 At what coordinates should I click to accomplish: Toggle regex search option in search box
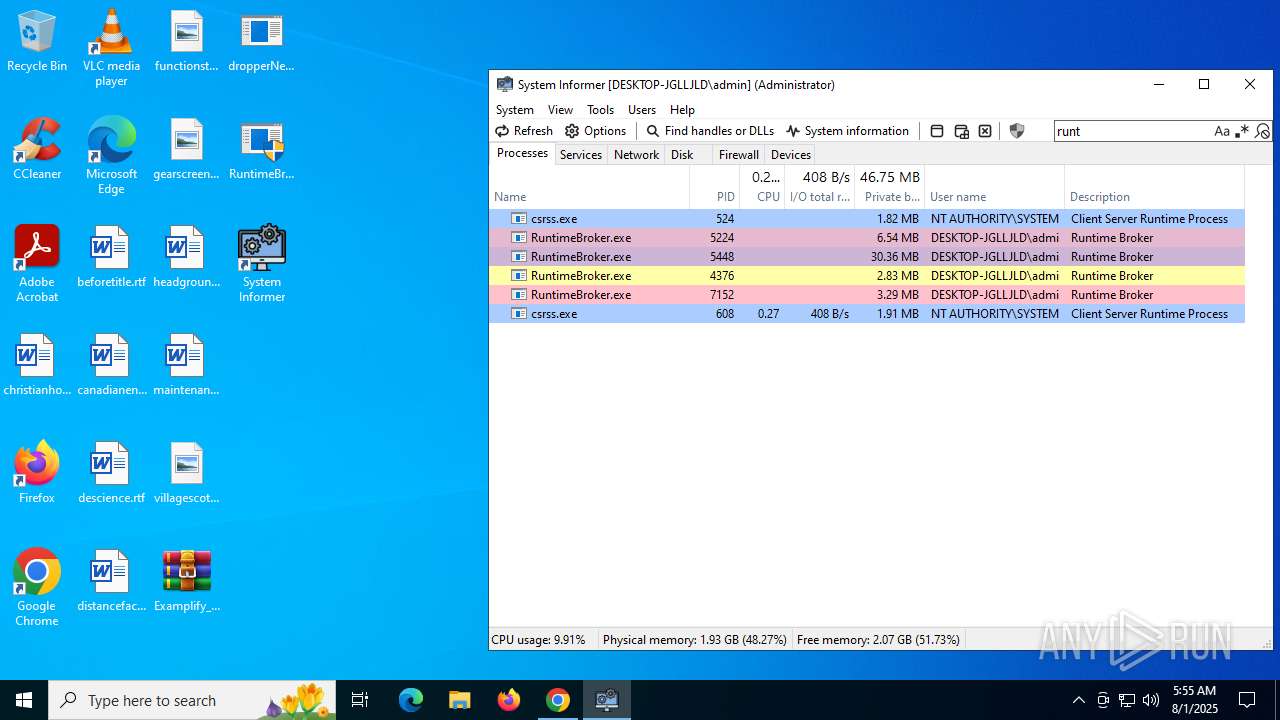(1242, 131)
